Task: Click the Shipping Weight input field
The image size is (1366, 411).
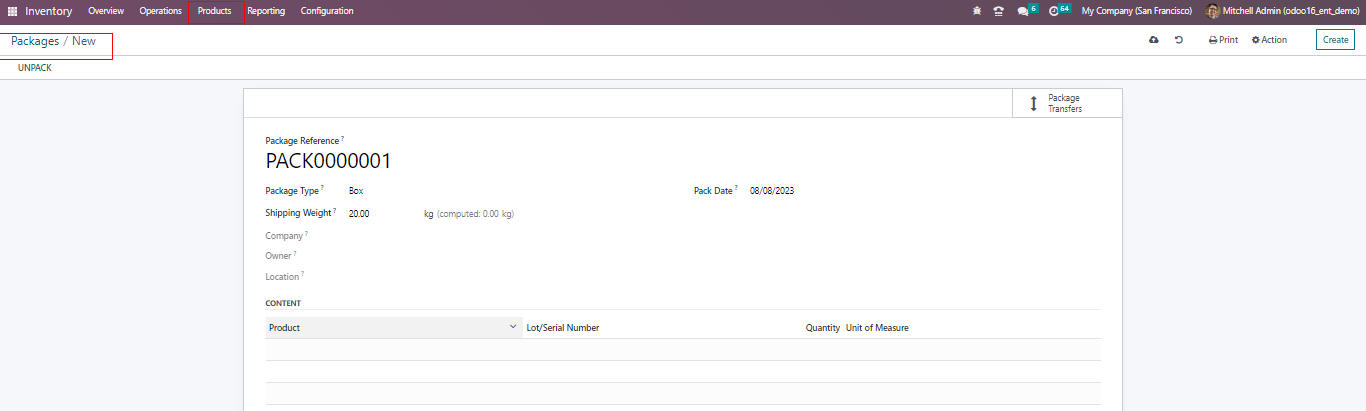Action: [x=380, y=214]
